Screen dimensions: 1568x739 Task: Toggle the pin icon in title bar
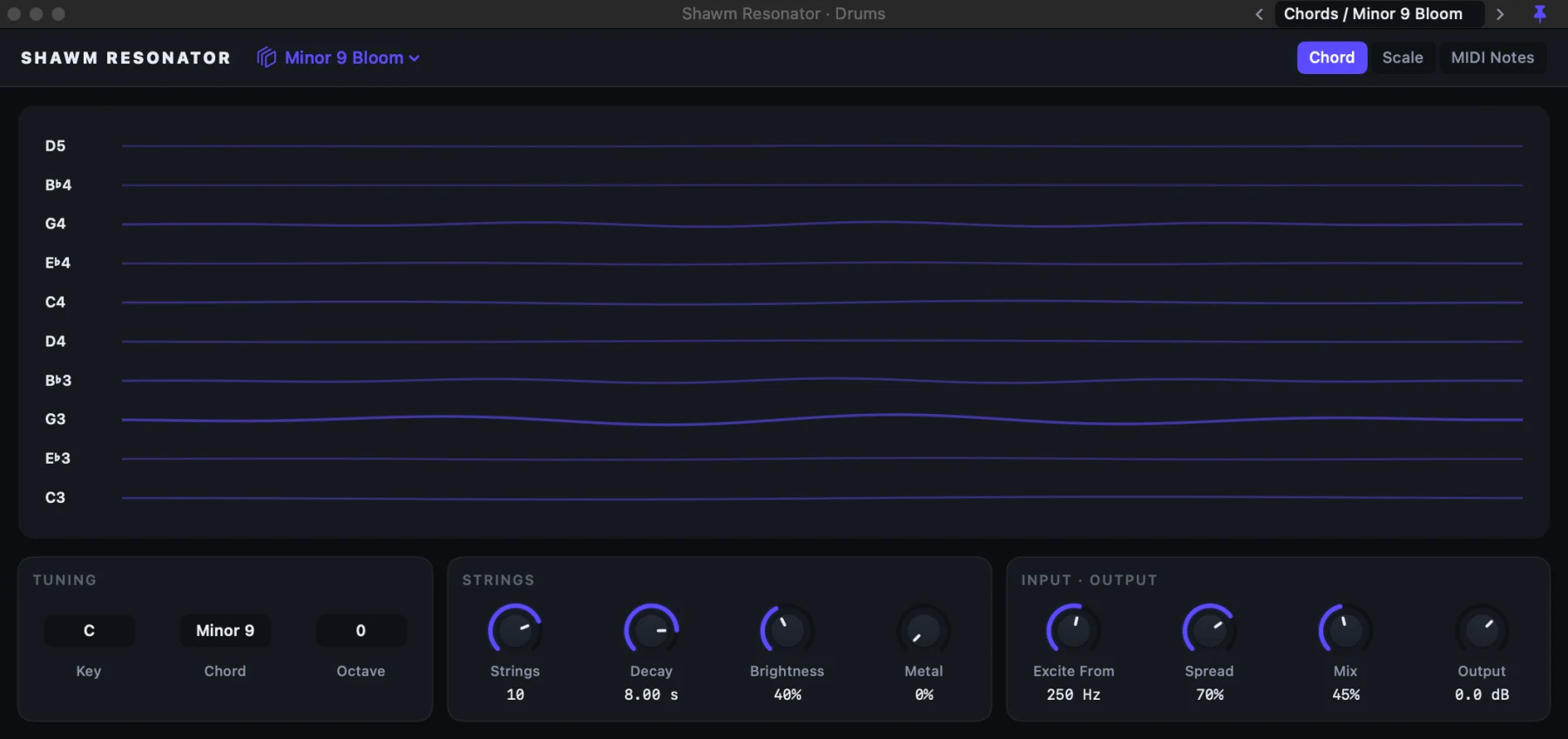(1540, 13)
